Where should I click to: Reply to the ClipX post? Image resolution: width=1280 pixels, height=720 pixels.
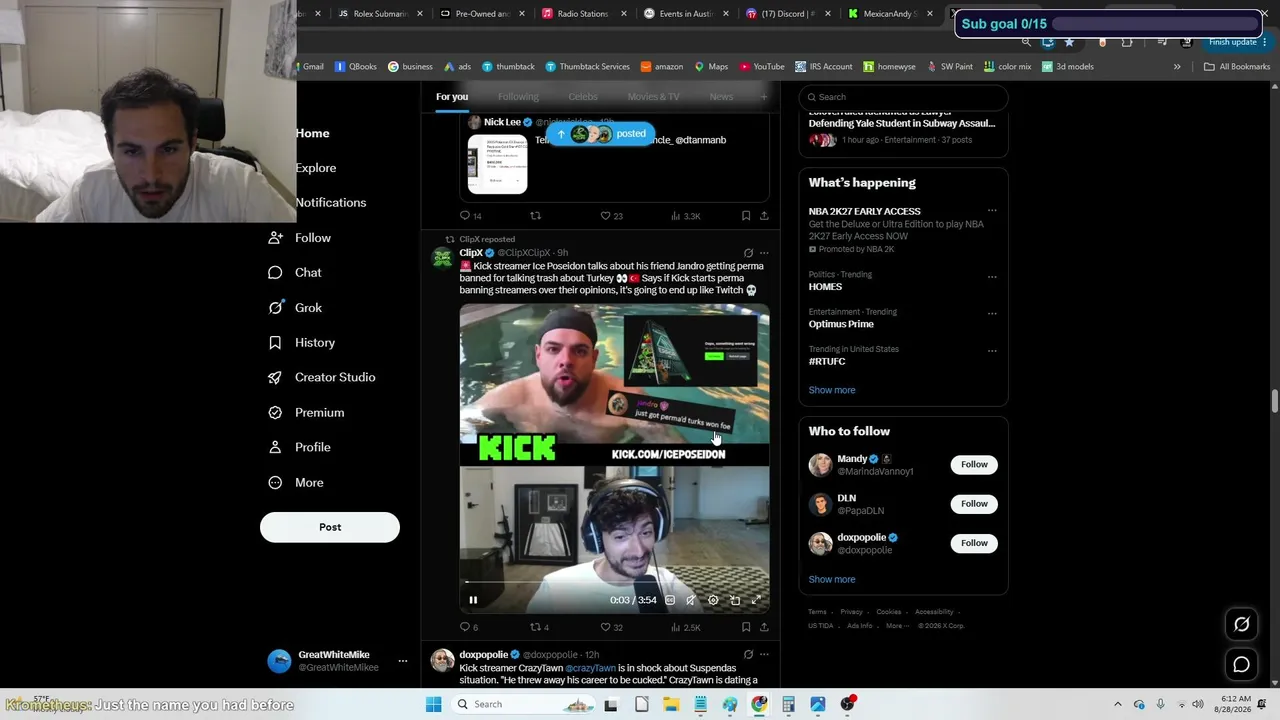pyautogui.click(x=468, y=628)
